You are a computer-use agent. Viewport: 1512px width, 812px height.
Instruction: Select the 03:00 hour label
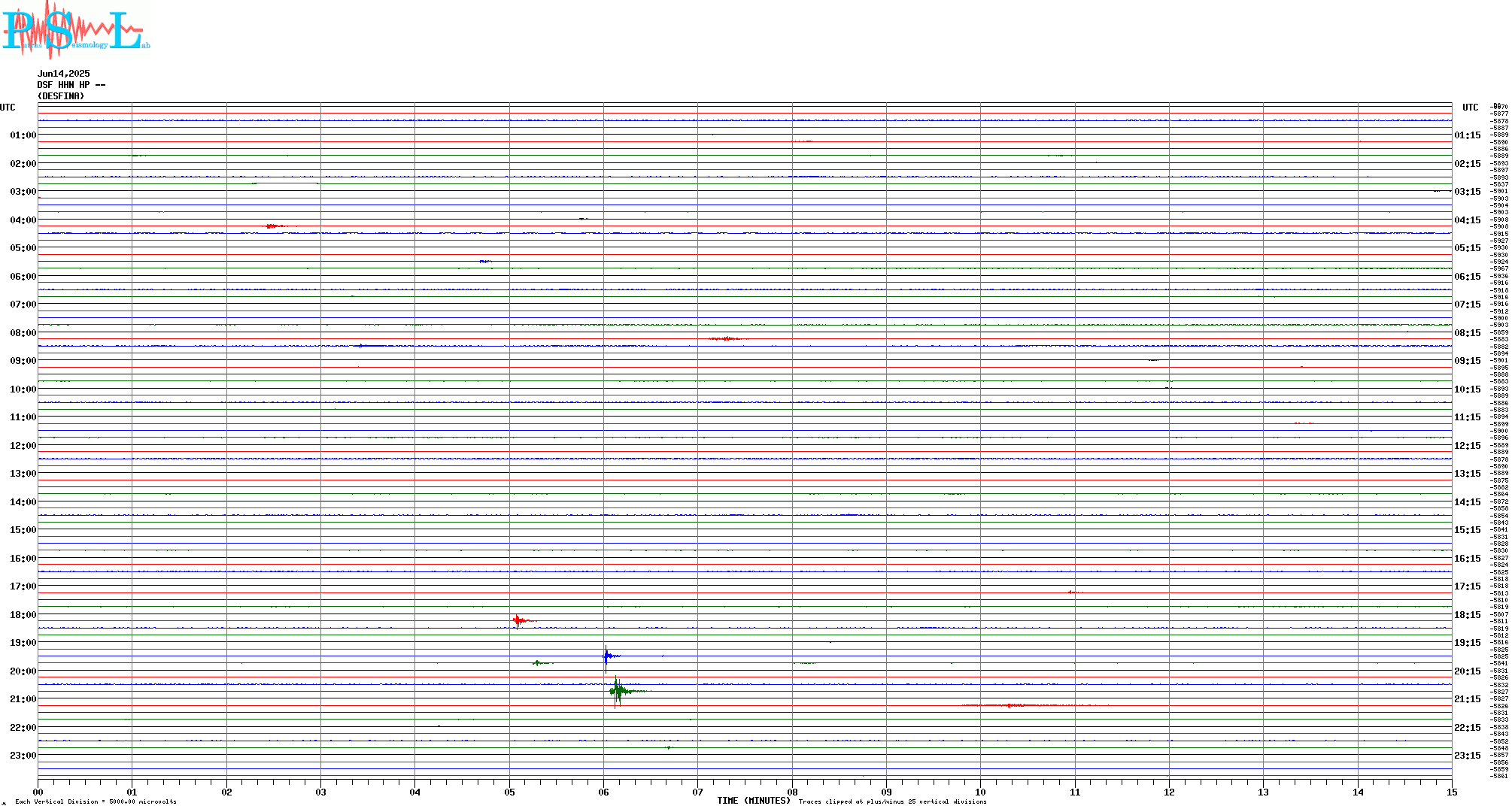pos(23,192)
